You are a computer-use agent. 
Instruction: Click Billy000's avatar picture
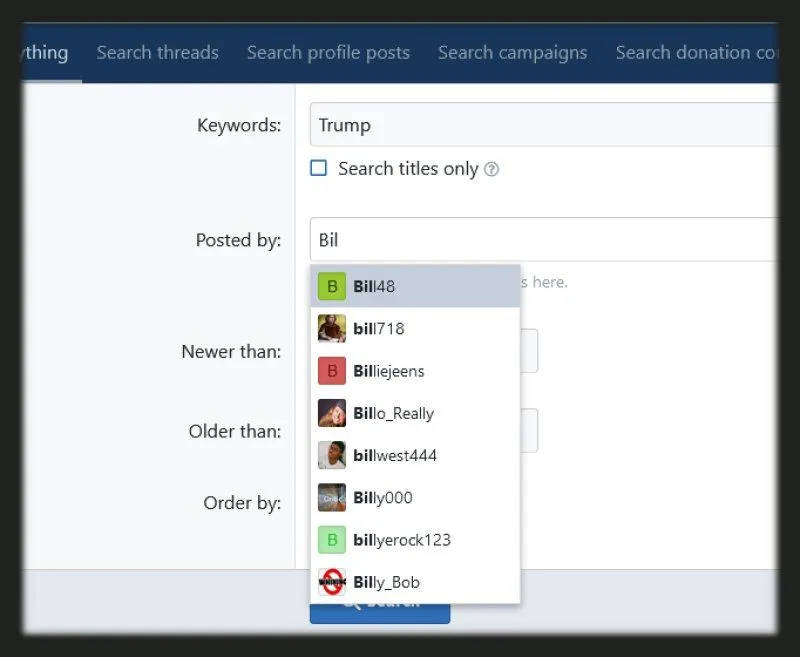332,497
